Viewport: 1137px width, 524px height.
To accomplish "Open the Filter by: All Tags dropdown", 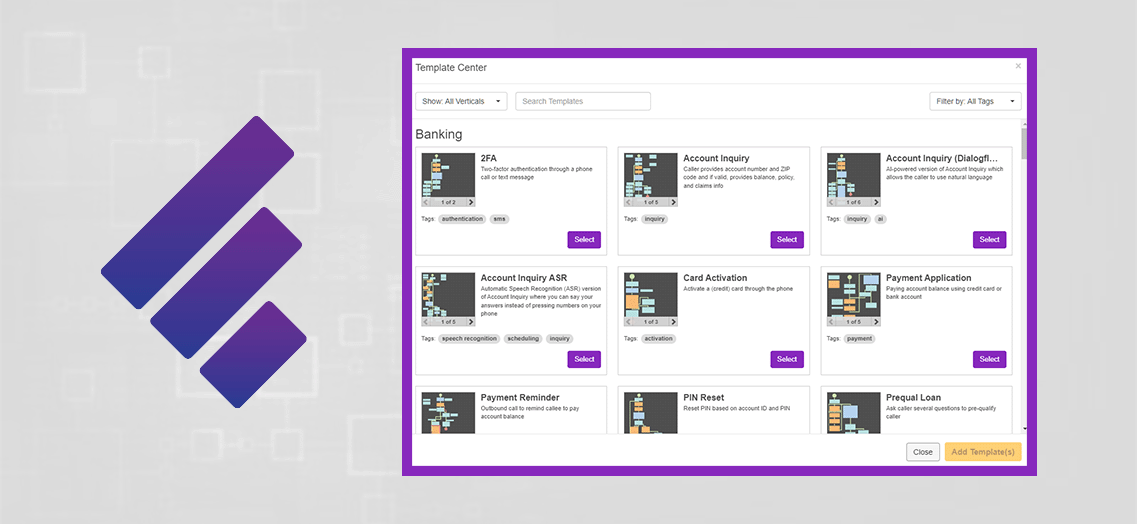I will (x=975, y=101).
